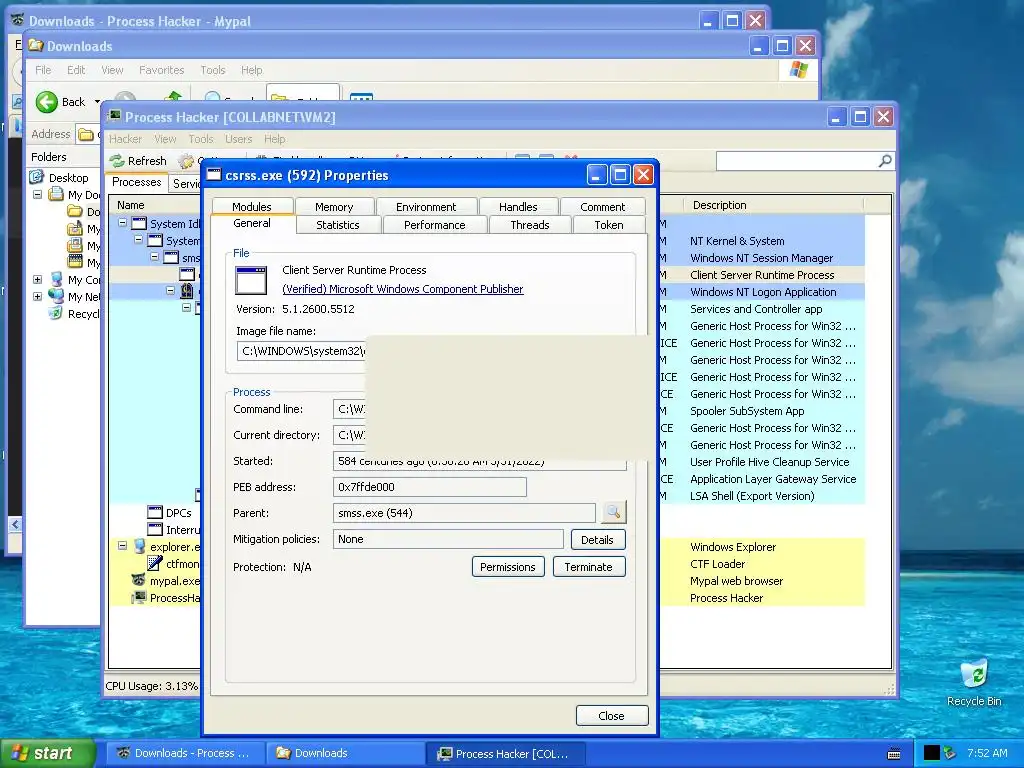Open the Token tab
The height and width of the screenshot is (768, 1024).
pos(609,225)
